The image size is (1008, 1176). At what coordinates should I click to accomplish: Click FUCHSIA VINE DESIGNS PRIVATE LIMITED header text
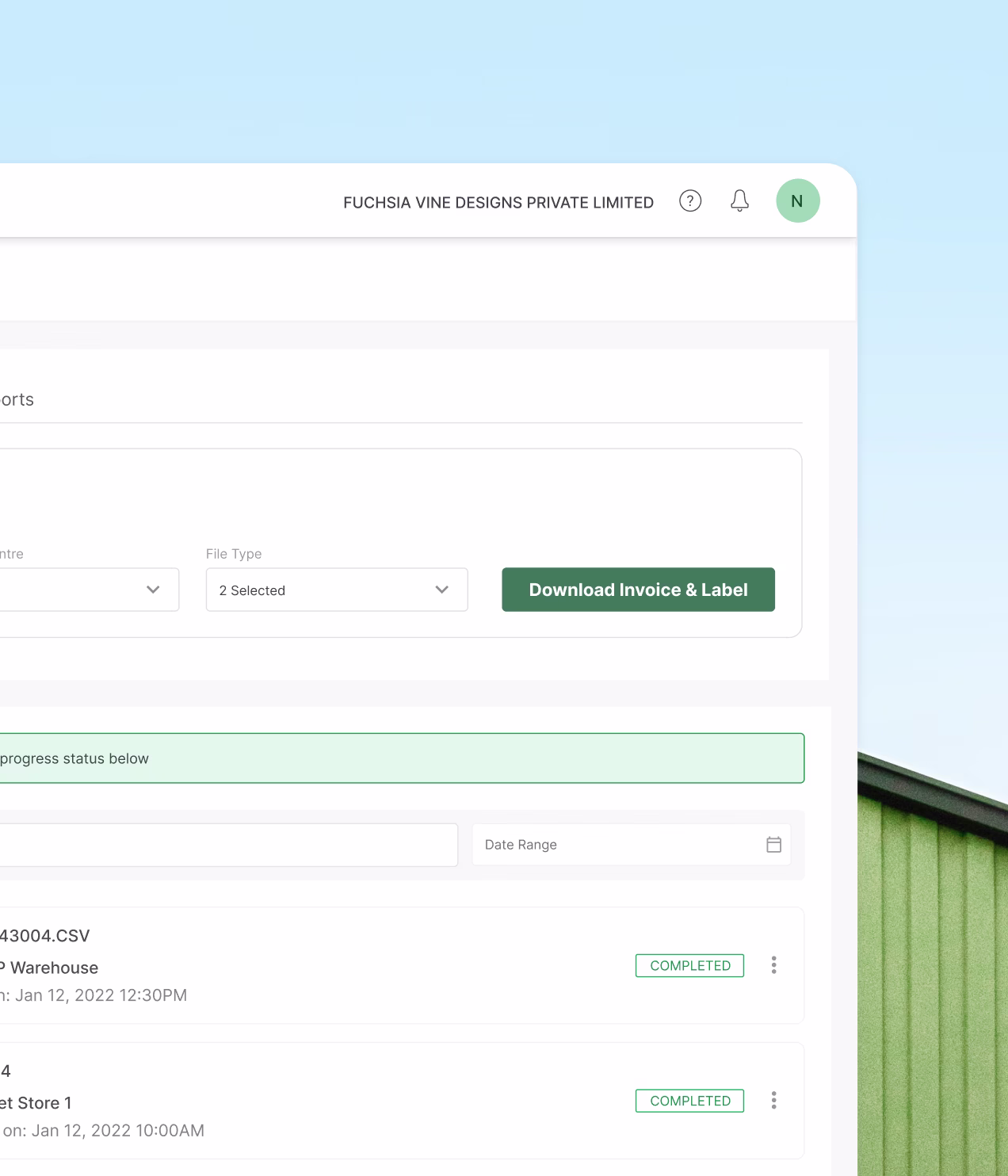point(498,202)
